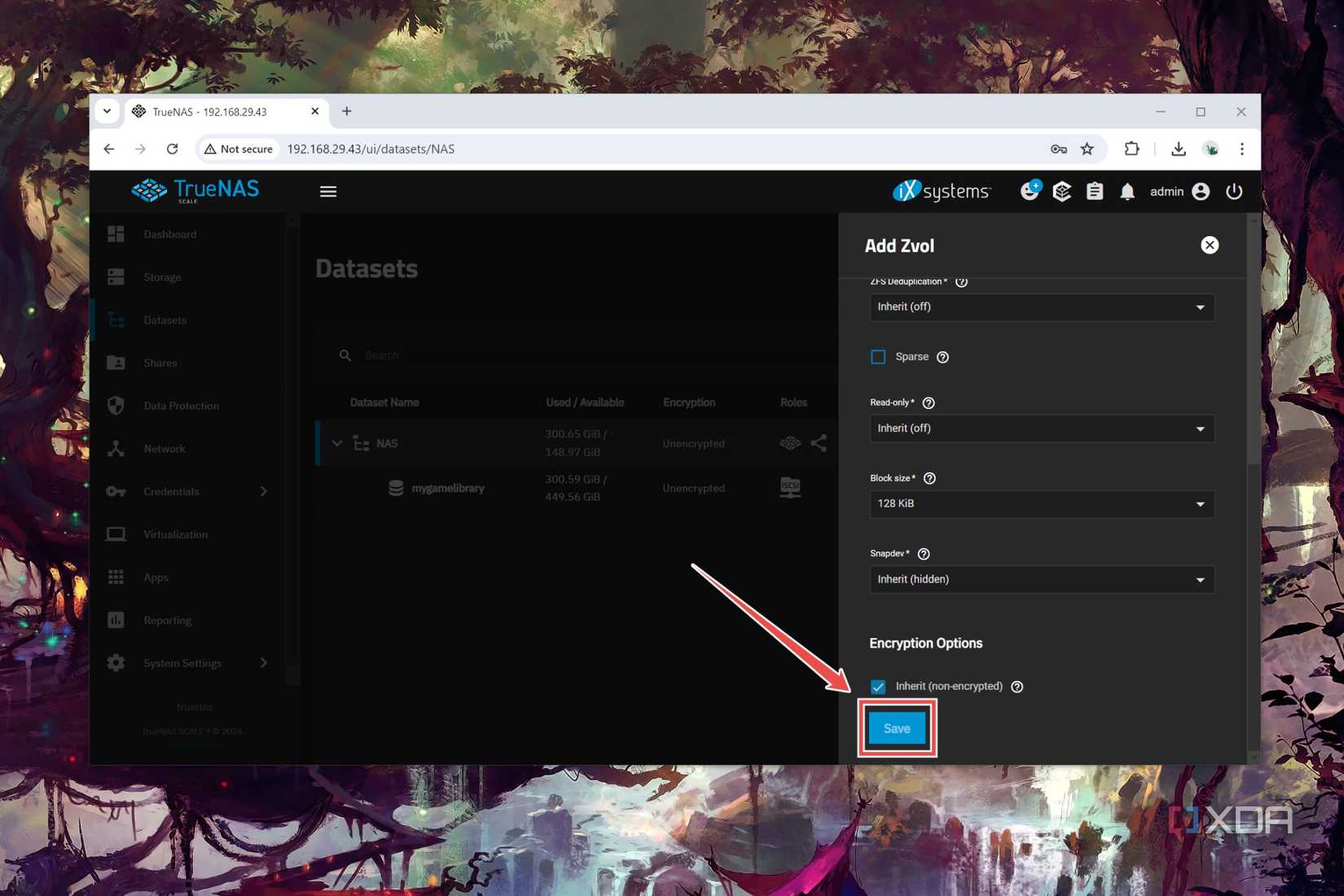Click the NAS dataset name
This screenshot has height=896, width=1344.
point(387,443)
